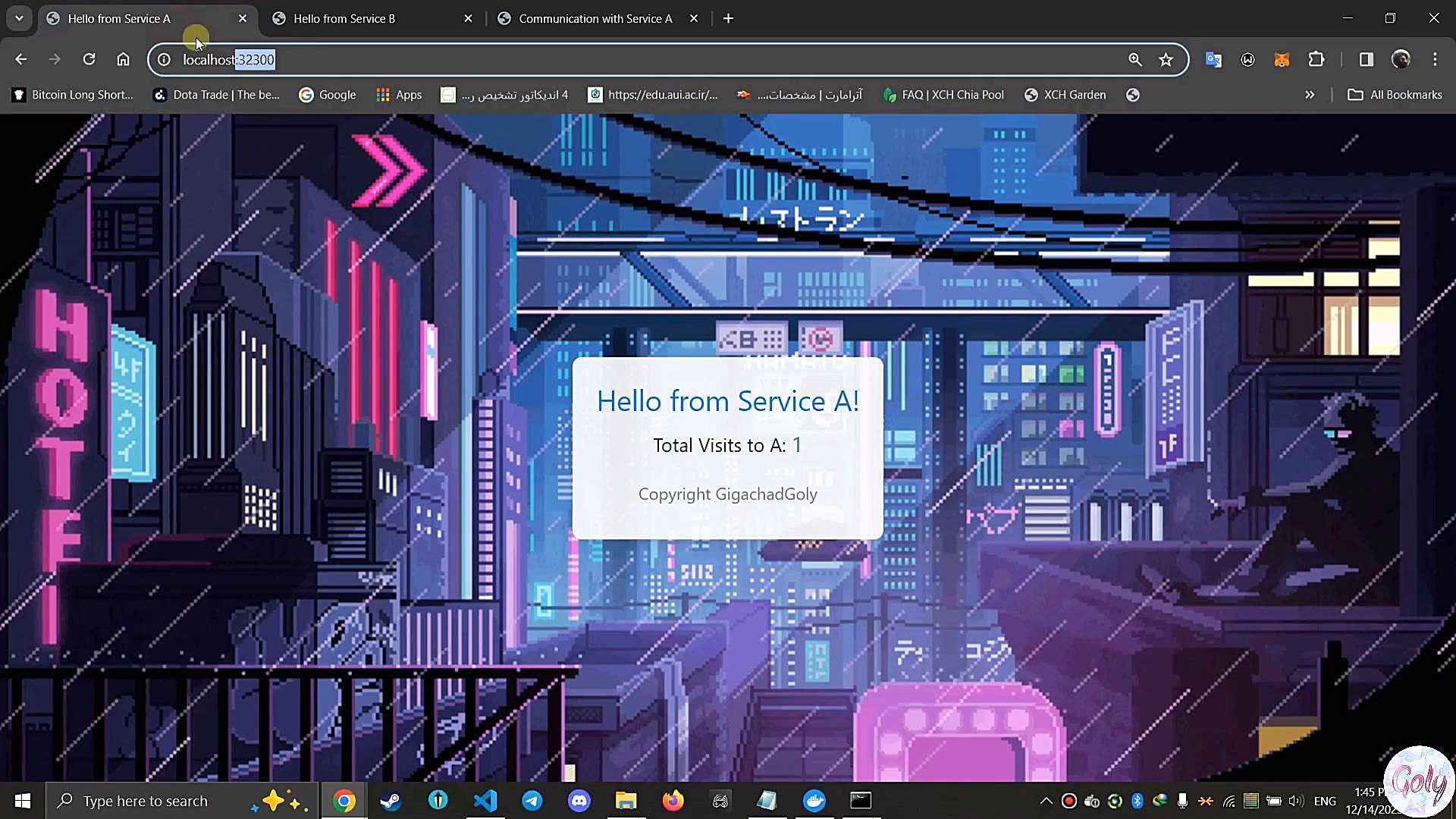Open Visual Studio Code from the taskbar
The width and height of the screenshot is (1456, 819).
click(485, 801)
